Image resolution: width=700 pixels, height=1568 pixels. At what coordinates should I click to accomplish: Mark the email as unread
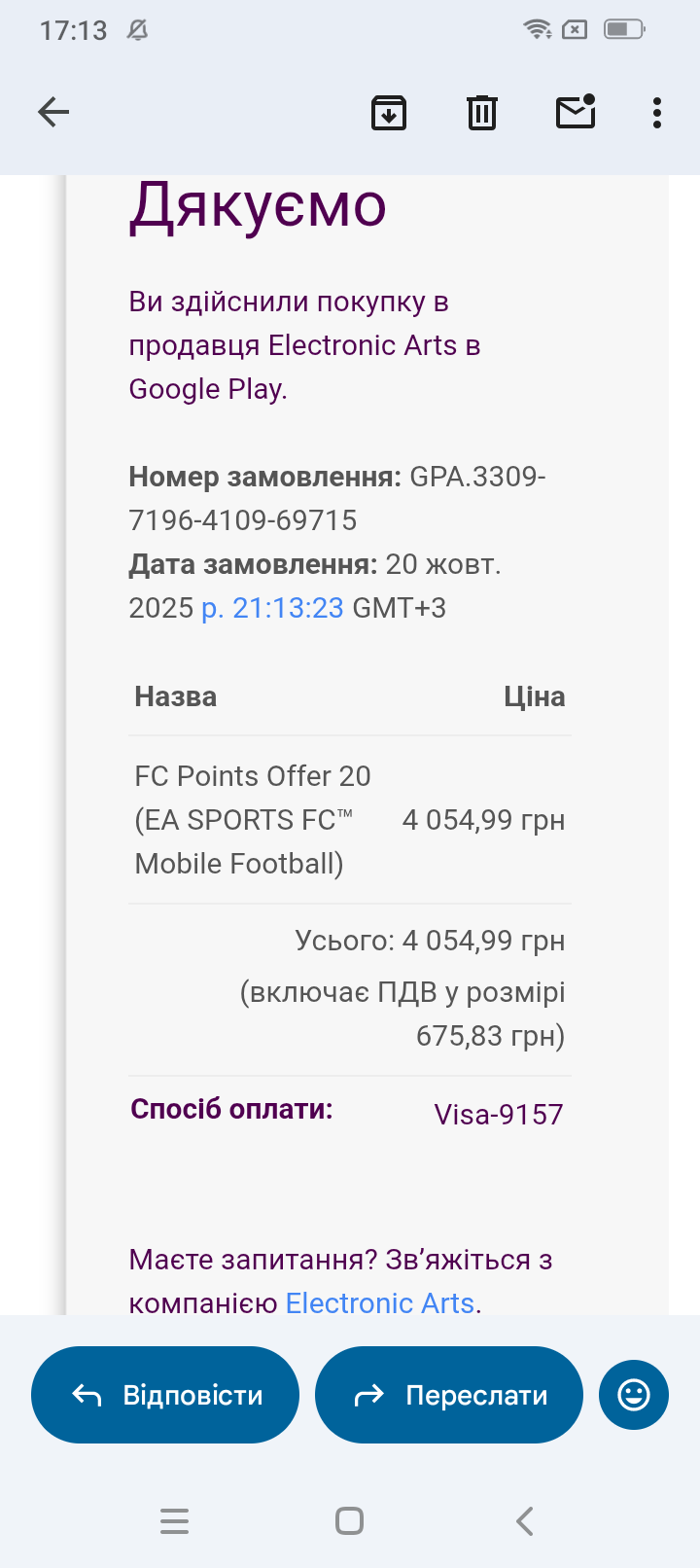576,113
